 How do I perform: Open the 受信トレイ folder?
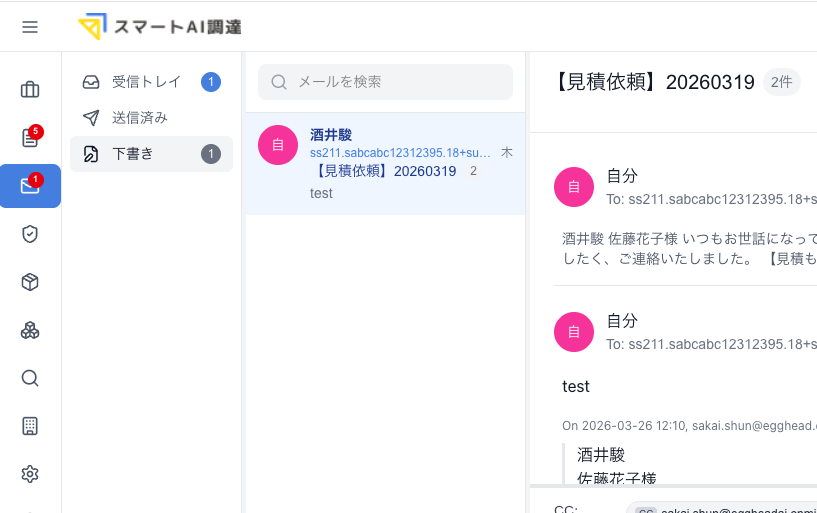click(151, 82)
